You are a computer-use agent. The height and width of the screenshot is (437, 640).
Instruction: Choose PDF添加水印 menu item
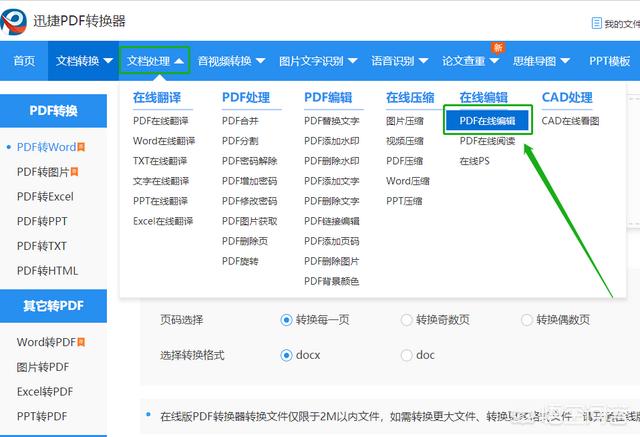331,141
